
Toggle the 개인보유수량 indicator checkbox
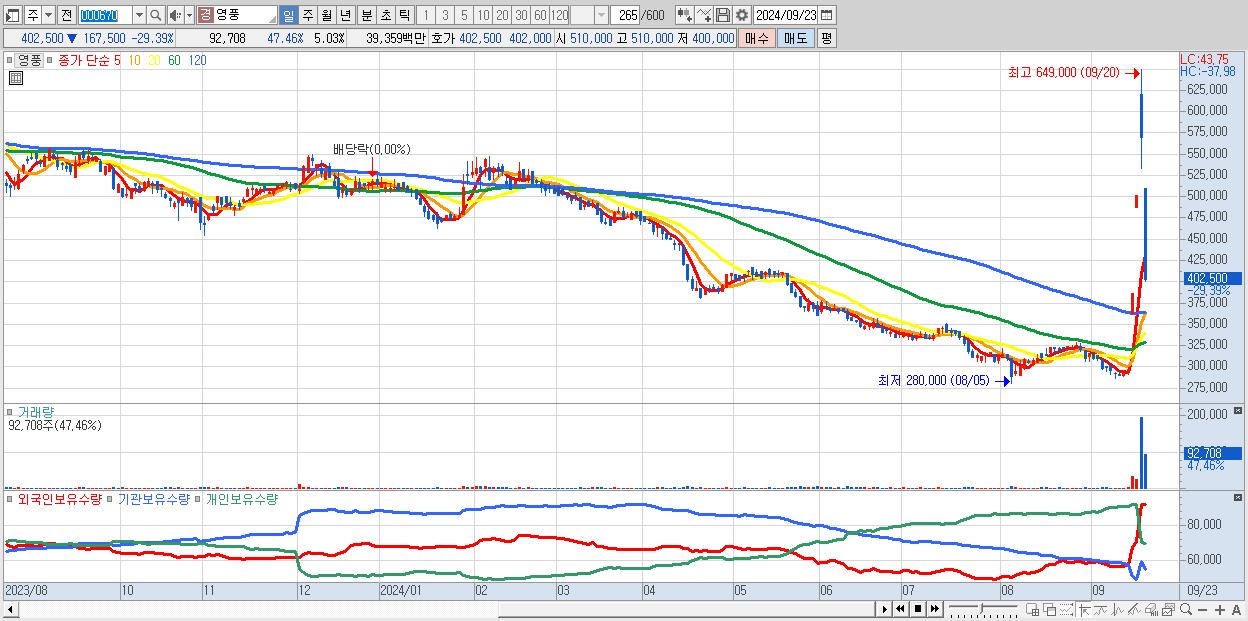pyautogui.click(x=198, y=497)
